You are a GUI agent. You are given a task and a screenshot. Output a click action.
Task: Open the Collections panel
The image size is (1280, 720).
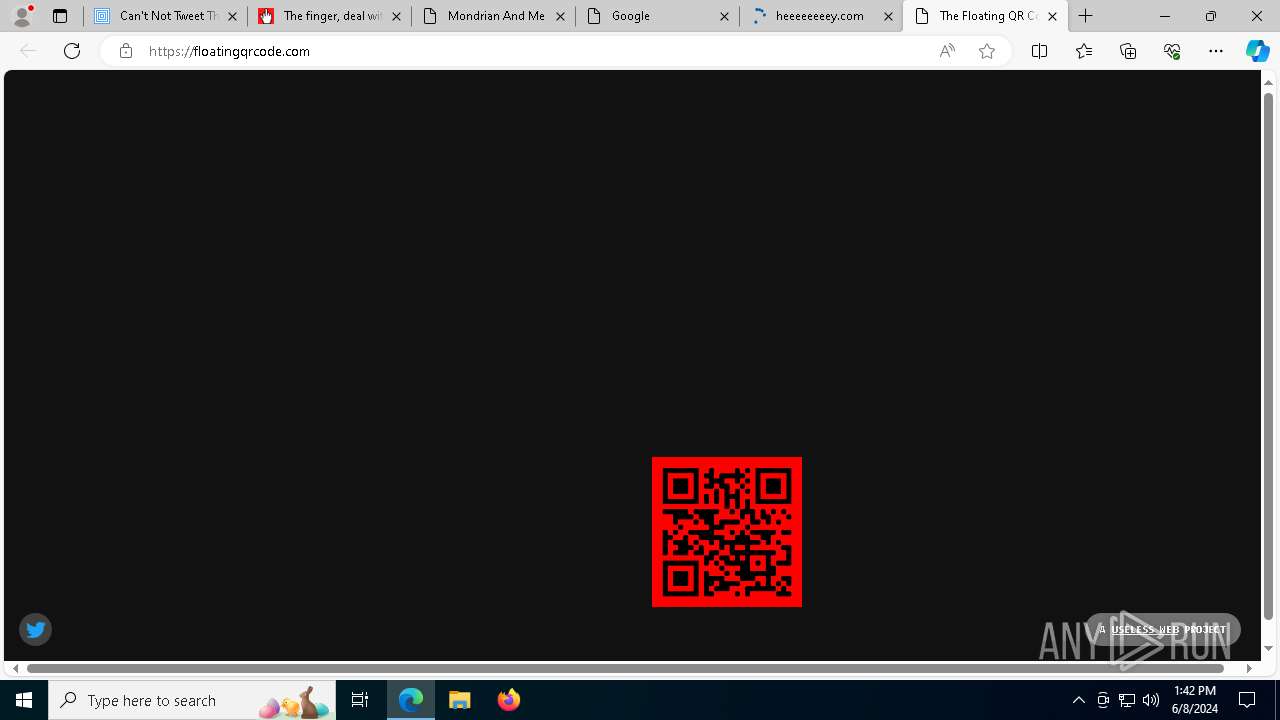click(x=1128, y=51)
